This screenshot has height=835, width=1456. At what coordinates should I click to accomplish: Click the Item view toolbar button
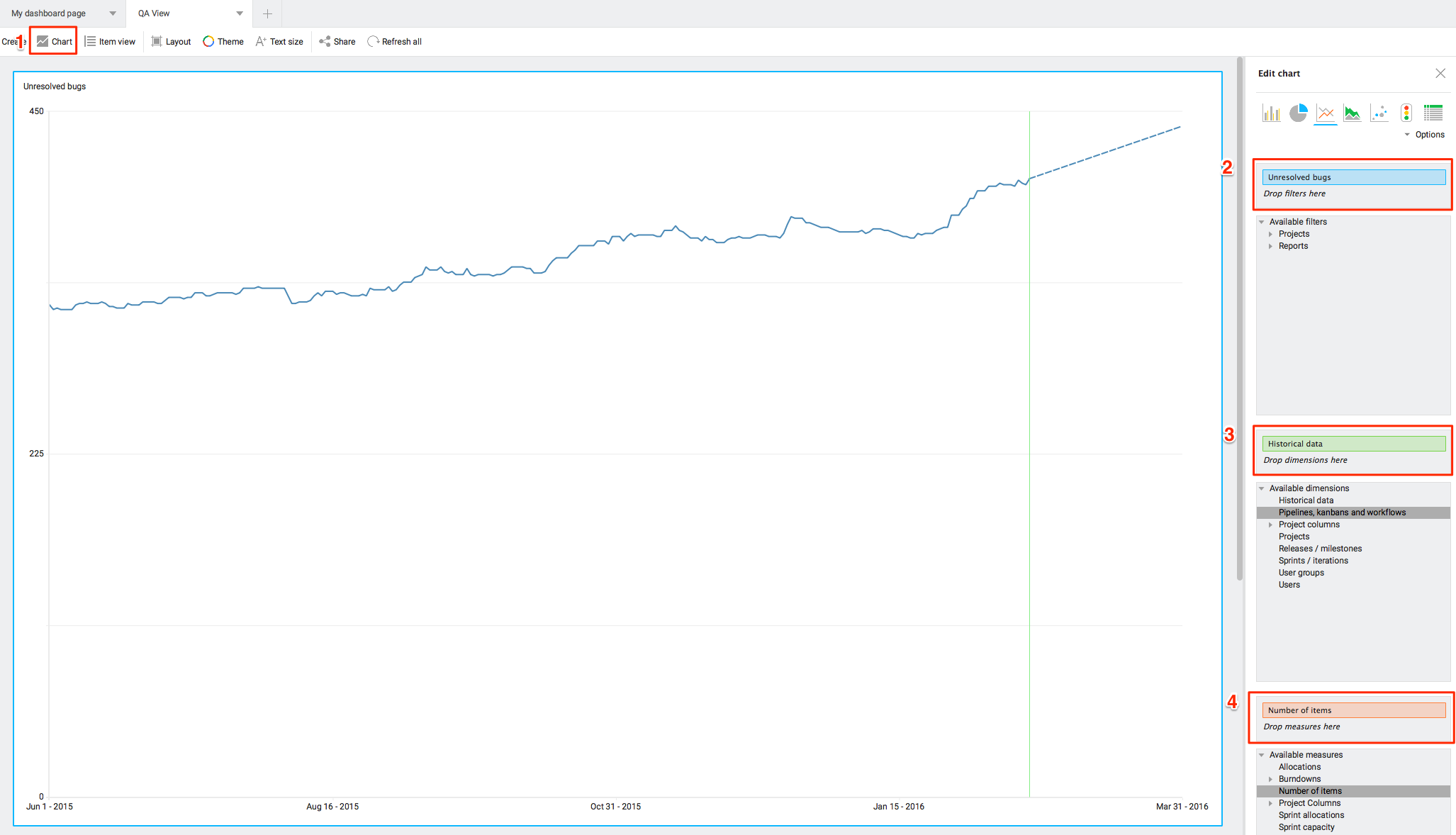(110, 42)
